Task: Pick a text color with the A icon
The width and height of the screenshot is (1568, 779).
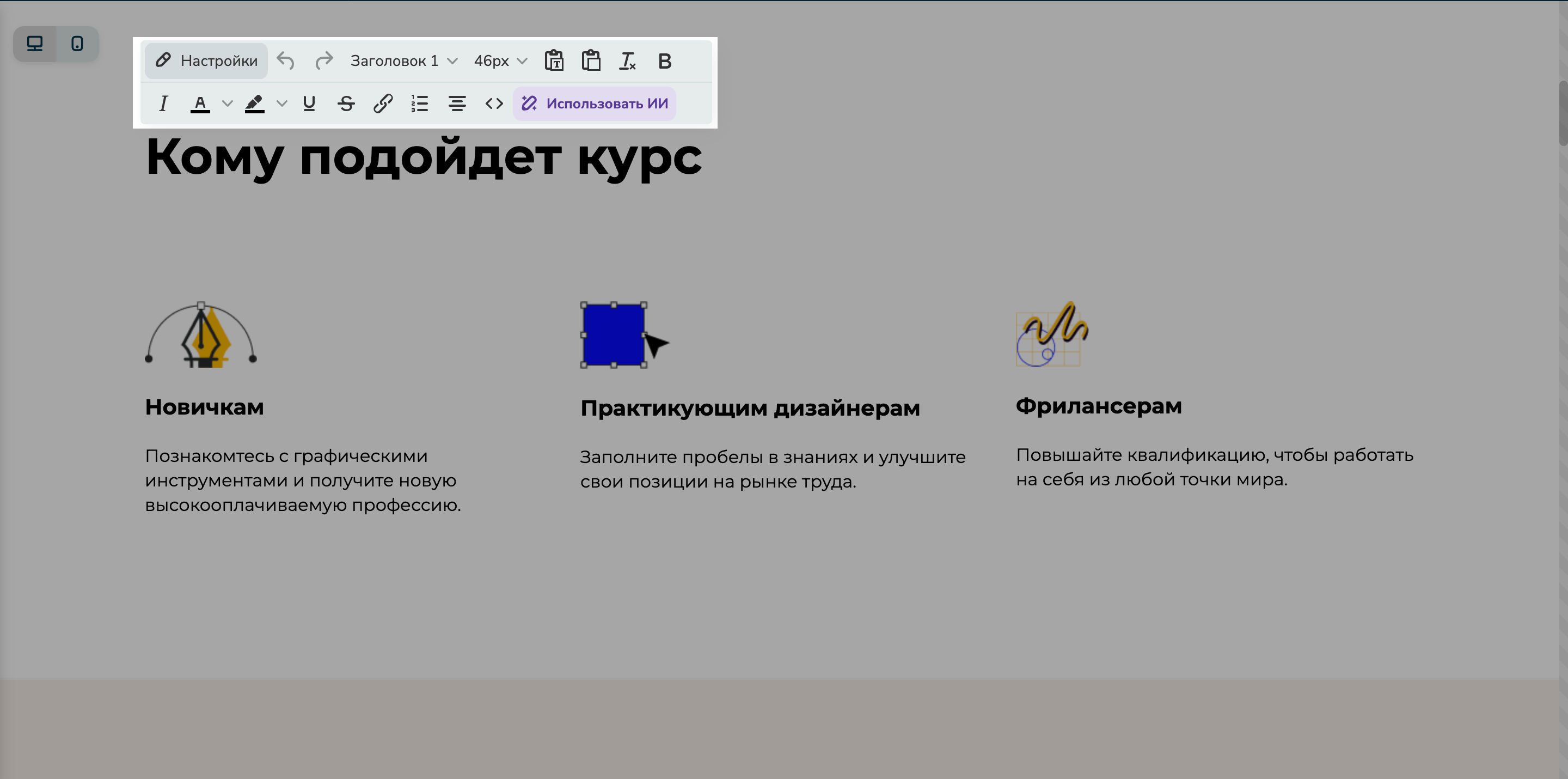Action: pyautogui.click(x=200, y=104)
